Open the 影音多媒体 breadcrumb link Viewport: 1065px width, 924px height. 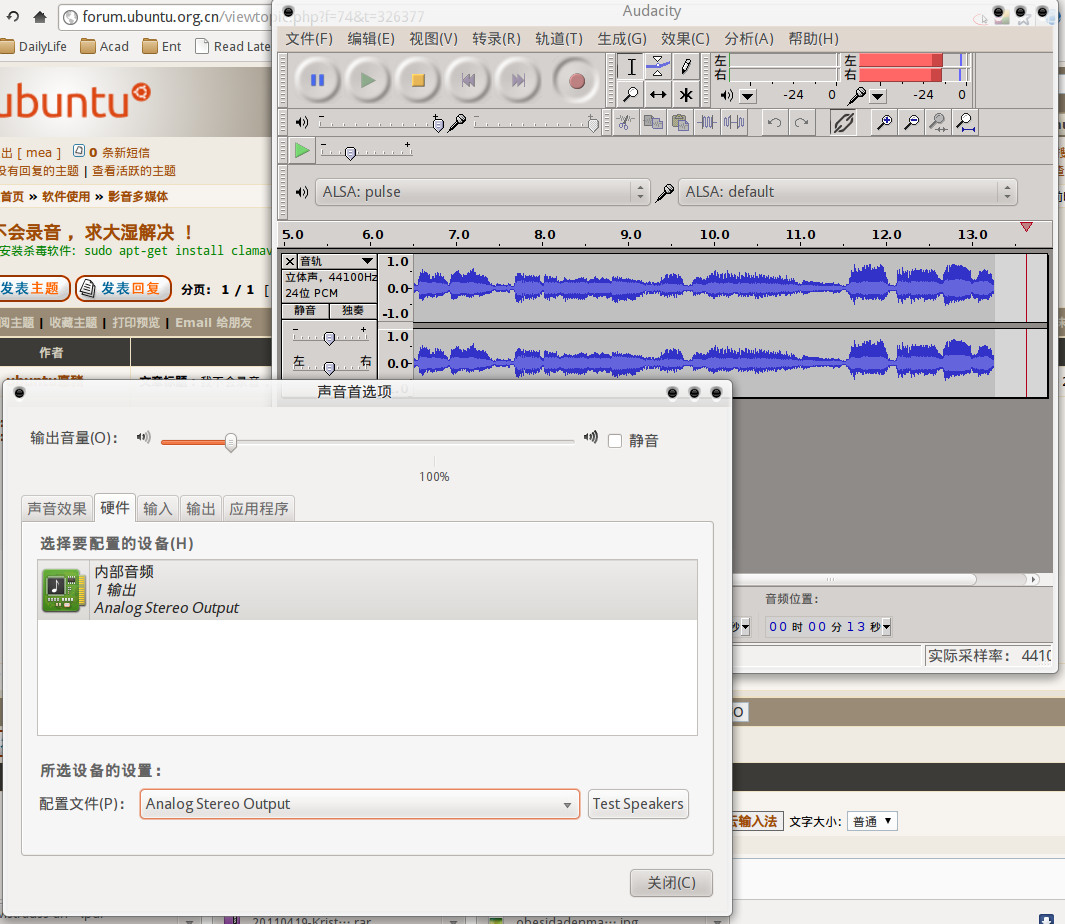[138, 197]
